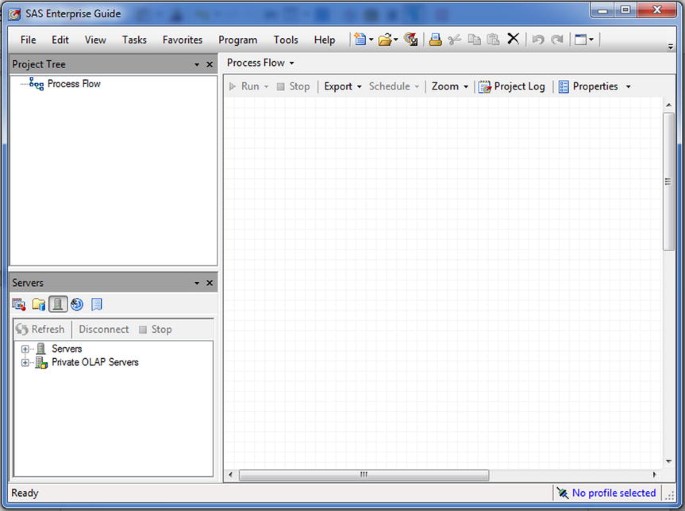Click the connection status icon in status bar
The width and height of the screenshot is (685, 511).
click(562, 493)
